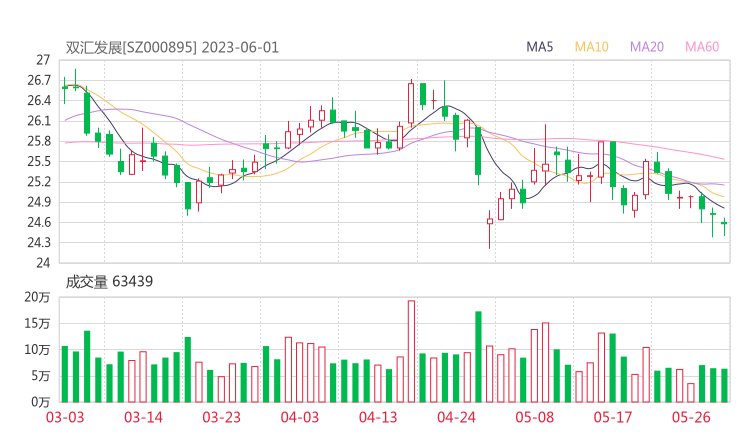Select the 03-03 date axis label

click(65, 417)
